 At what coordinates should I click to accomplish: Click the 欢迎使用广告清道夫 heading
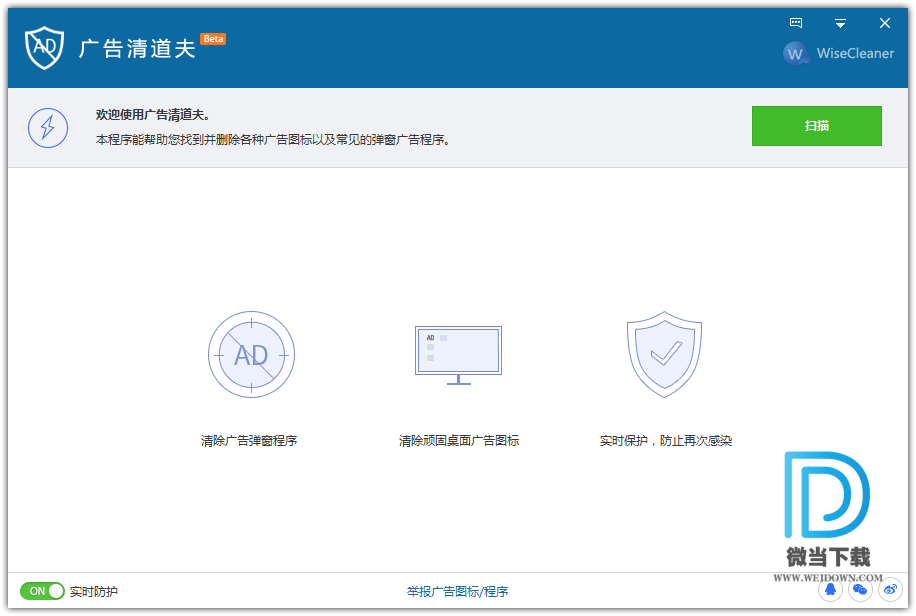(x=153, y=115)
